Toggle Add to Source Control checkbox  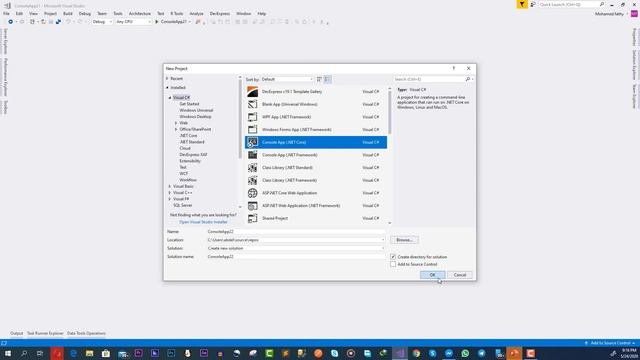[393, 264]
